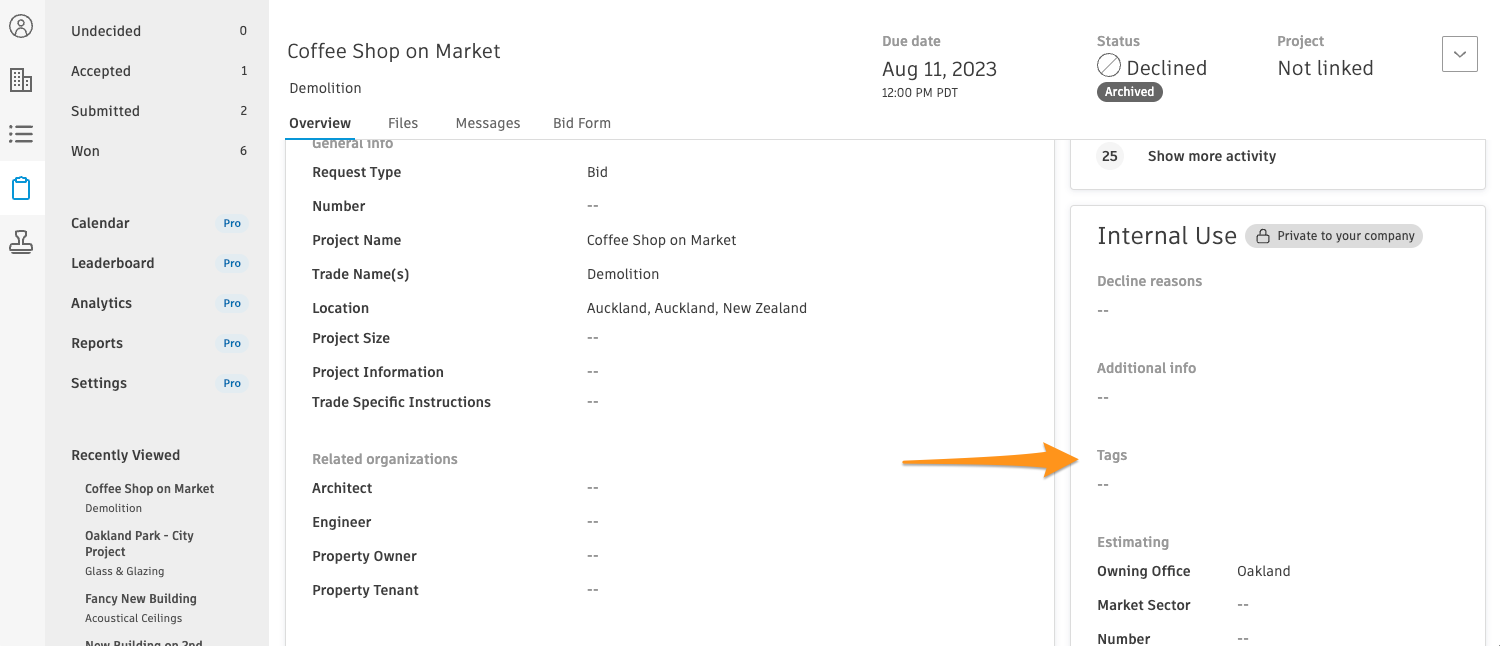Filter bids by Submitted
The image size is (1500, 646).
click(x=105, y=111)
